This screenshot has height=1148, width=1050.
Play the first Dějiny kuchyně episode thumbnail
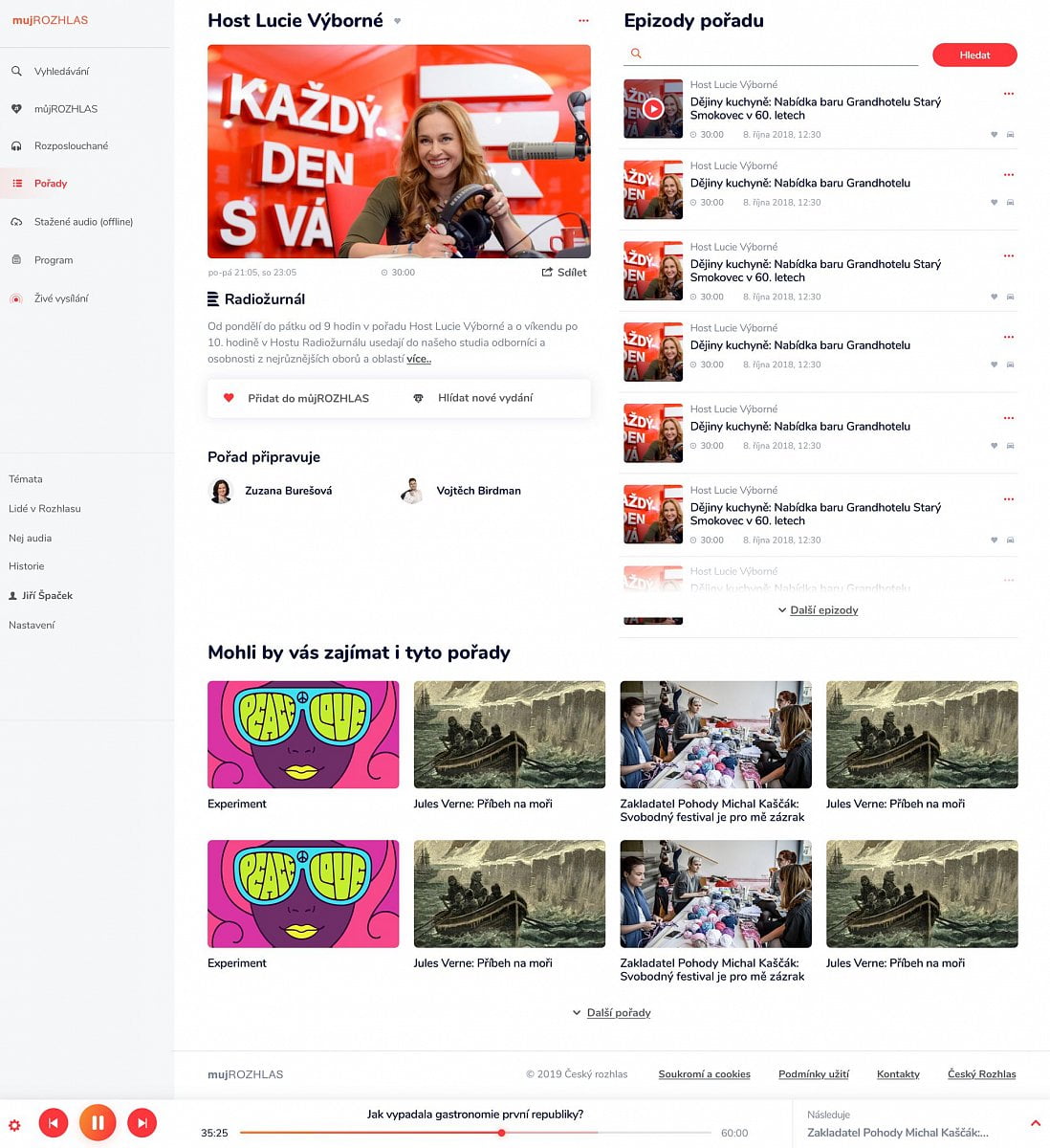tap(652, 108)
